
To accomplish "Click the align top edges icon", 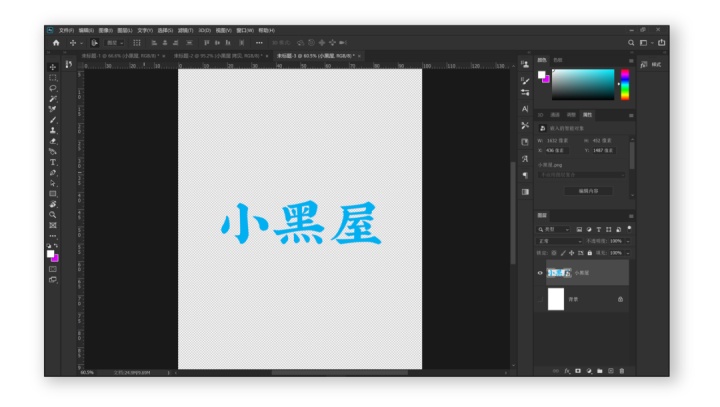I will pos(206,43).
